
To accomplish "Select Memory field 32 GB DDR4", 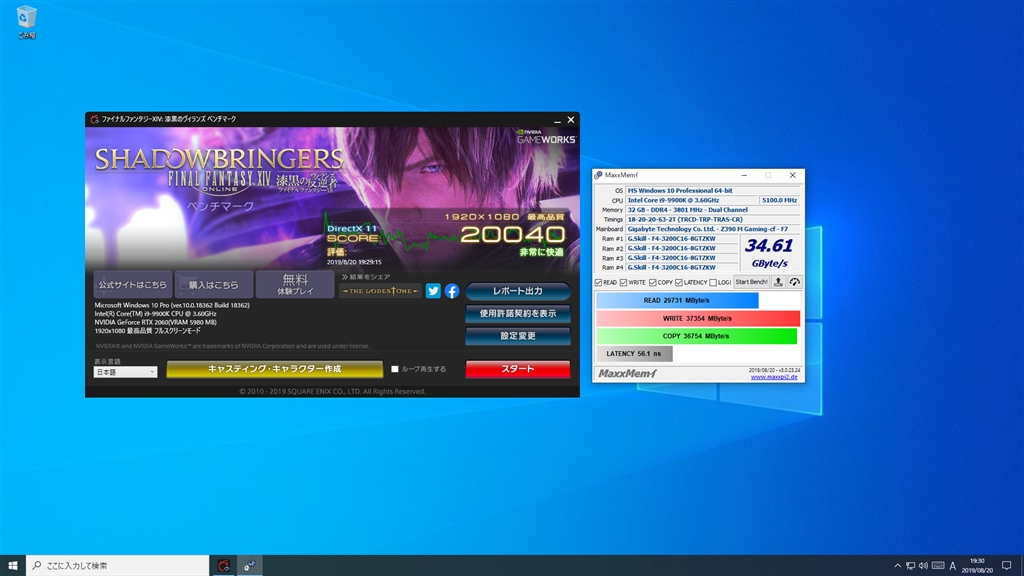I will pos(713,210).
